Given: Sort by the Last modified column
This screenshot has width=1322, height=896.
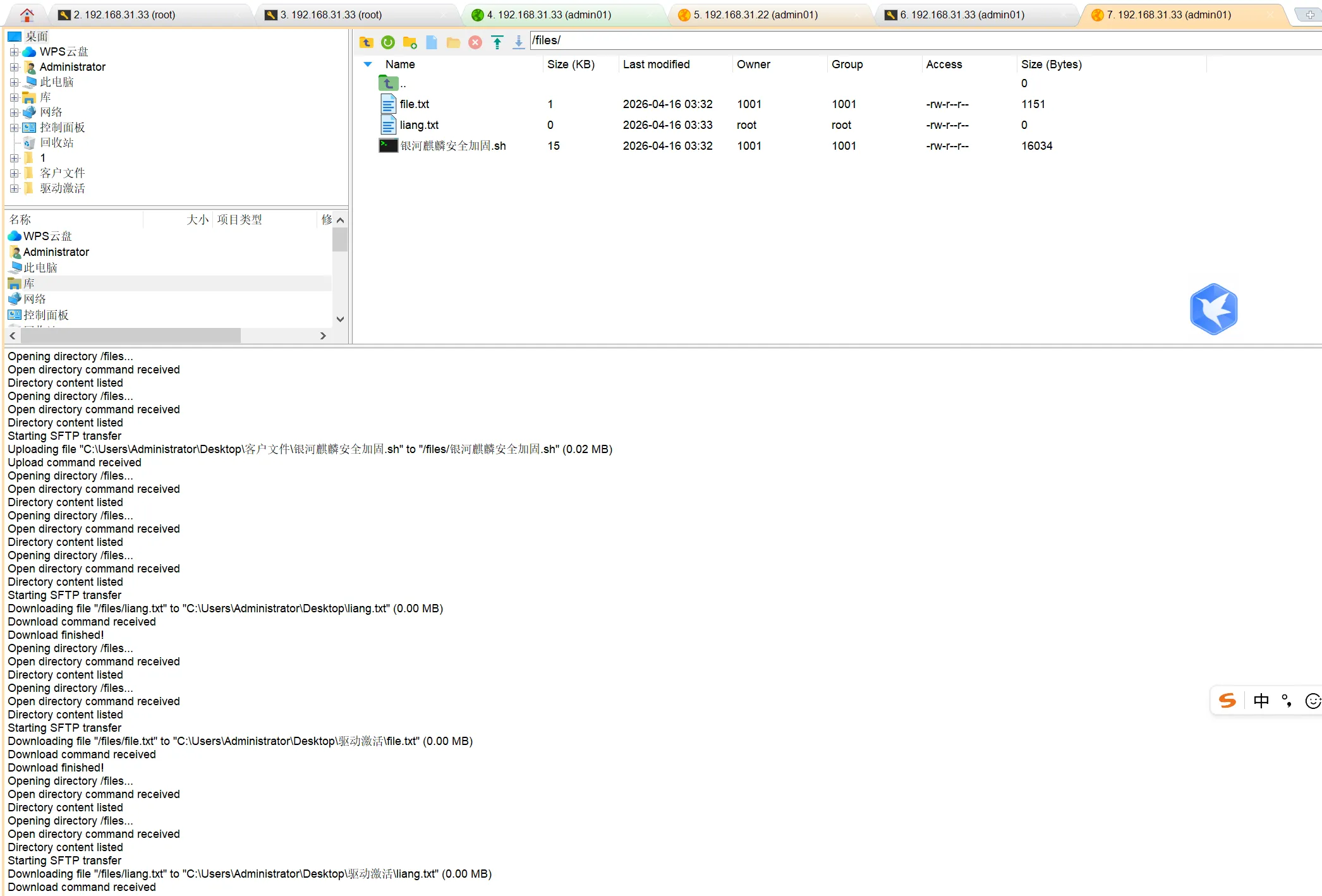Looking at the screenshot, I should (x=656, y=64).
